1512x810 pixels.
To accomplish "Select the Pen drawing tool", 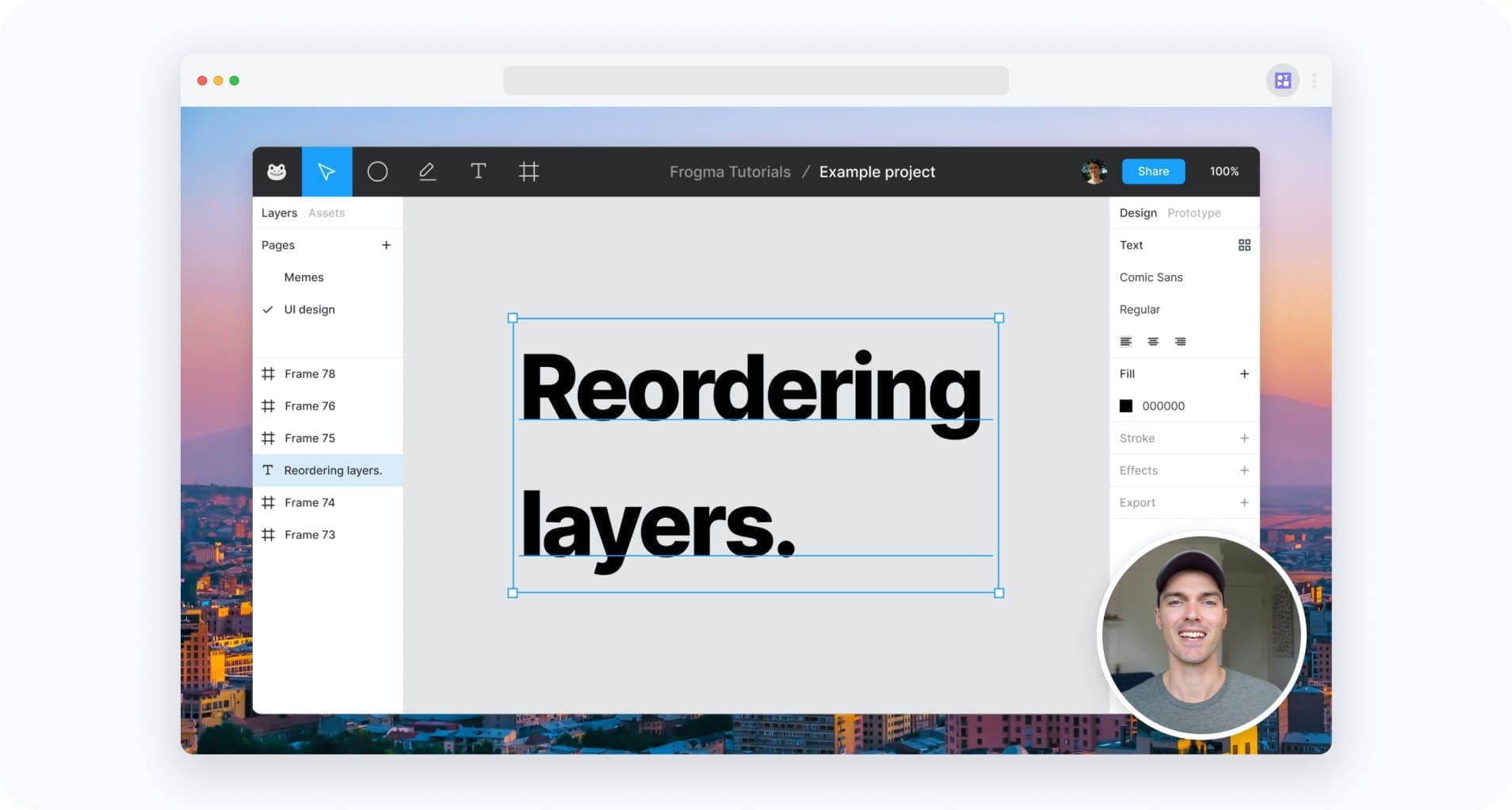I will coord(427,171).
